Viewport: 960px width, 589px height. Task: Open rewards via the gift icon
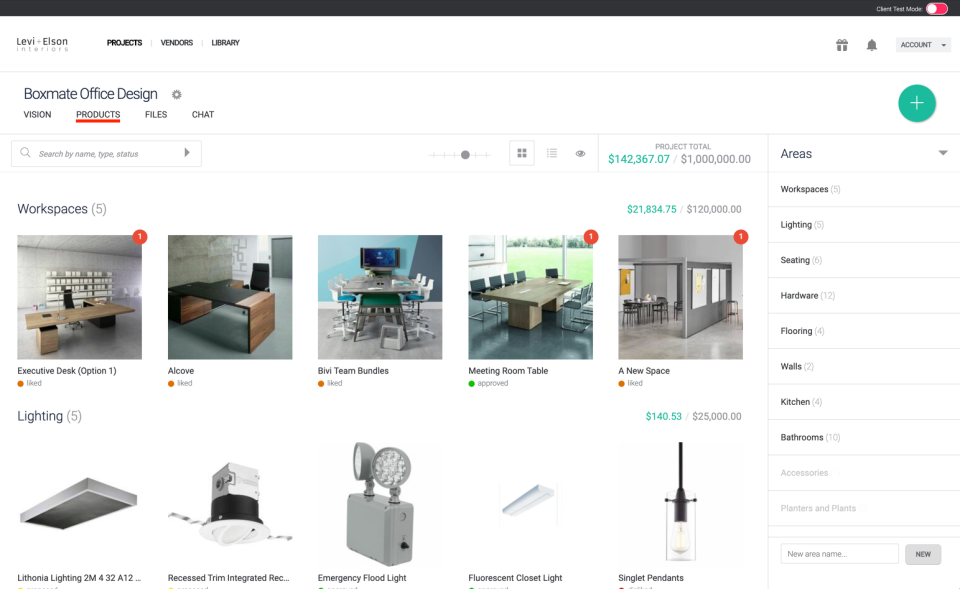coord(841,44)
